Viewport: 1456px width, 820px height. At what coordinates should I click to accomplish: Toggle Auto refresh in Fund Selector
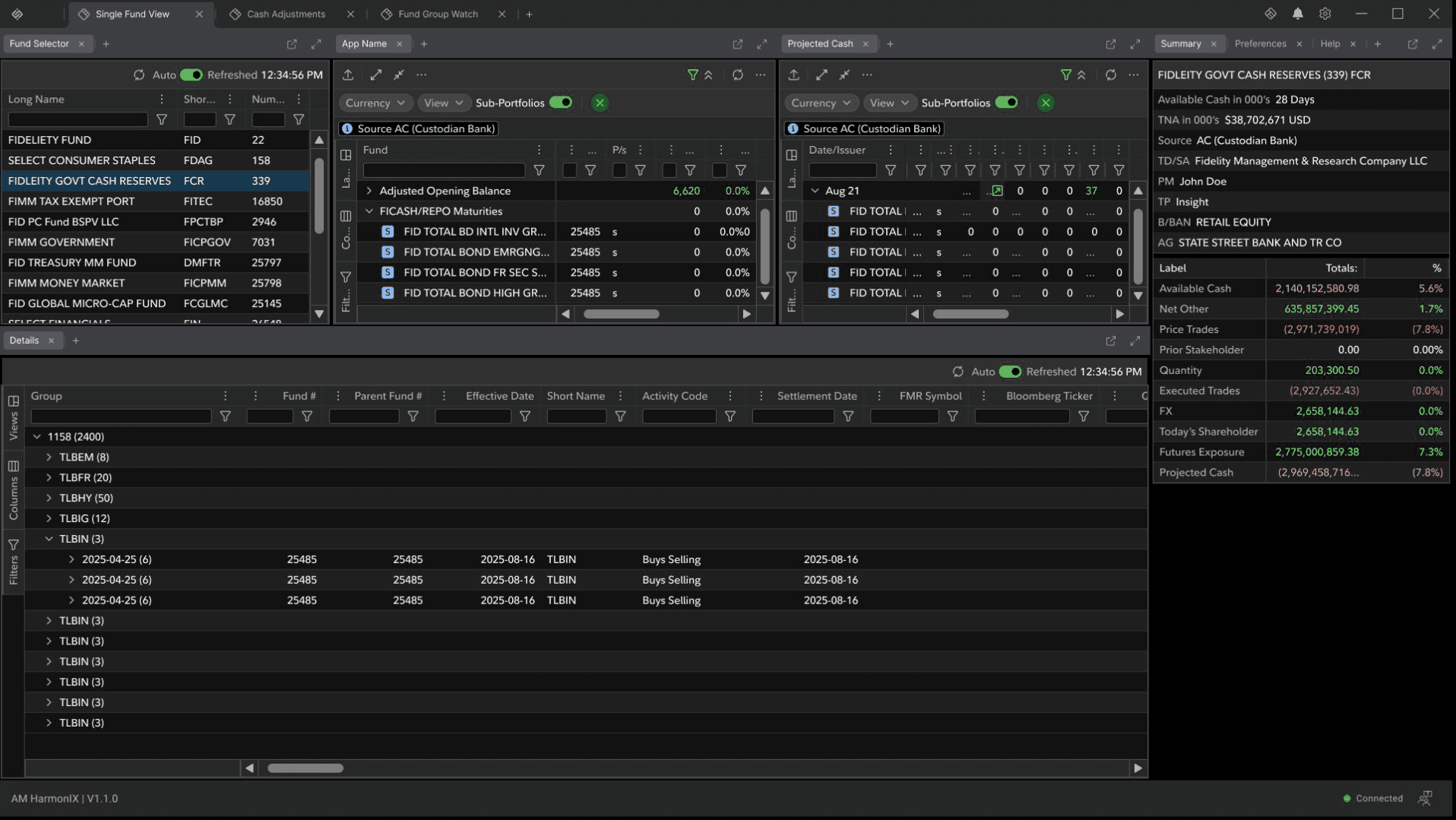[x=191, y=74]
